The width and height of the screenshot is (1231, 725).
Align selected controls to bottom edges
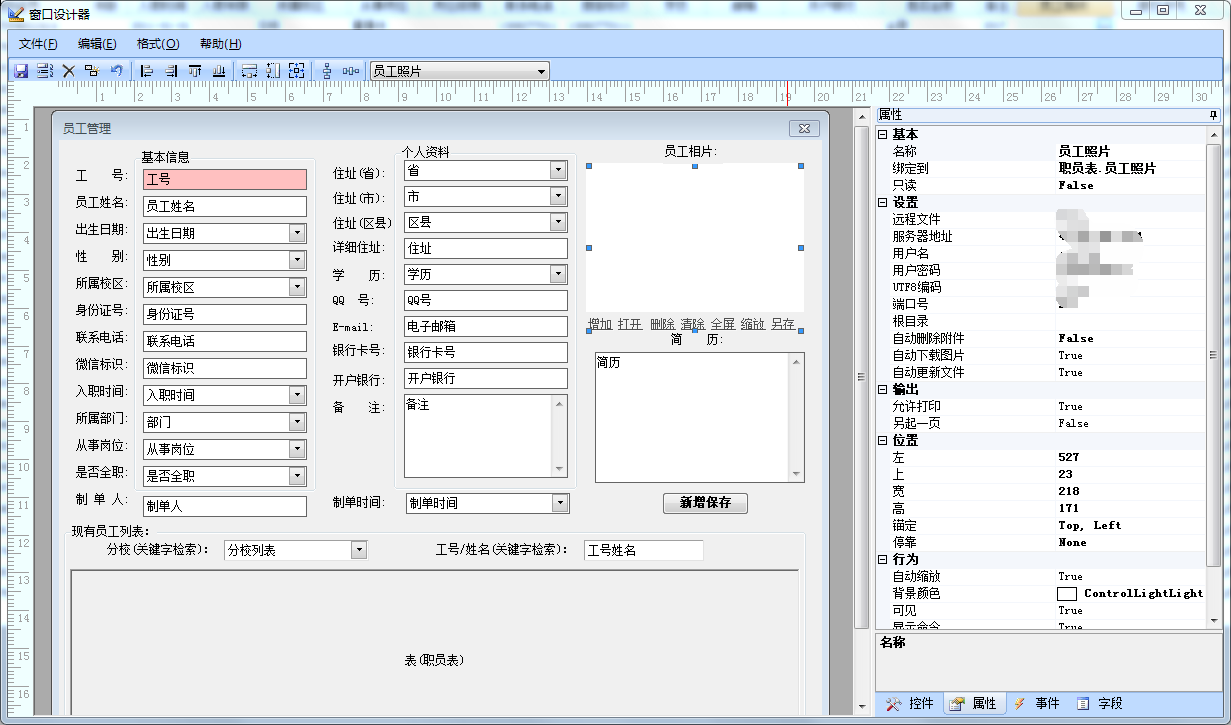click(219, 71)
